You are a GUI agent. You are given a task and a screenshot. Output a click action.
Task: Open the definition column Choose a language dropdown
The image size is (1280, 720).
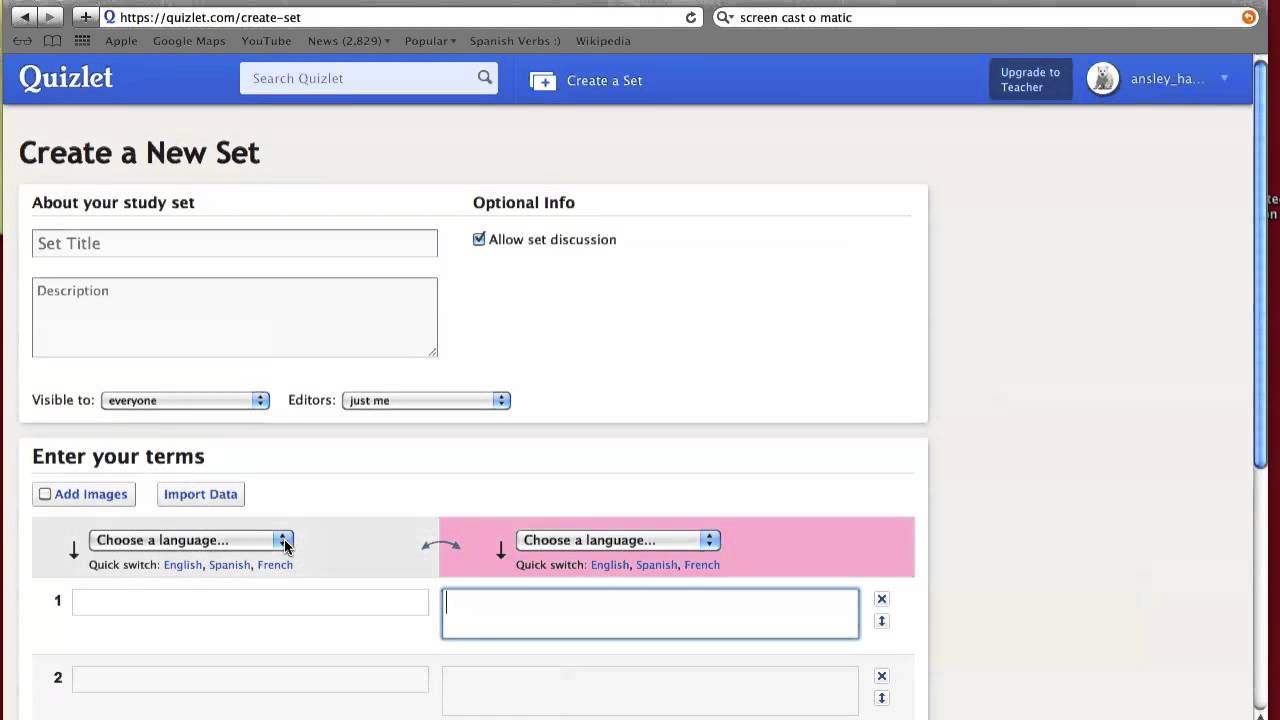[x=618, y=540]
